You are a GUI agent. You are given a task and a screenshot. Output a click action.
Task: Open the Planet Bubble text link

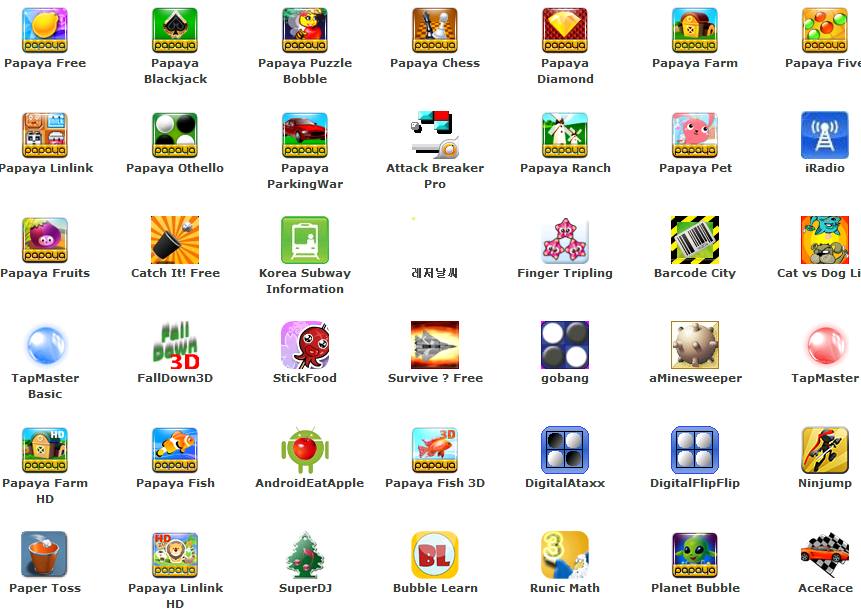[695, 588]
